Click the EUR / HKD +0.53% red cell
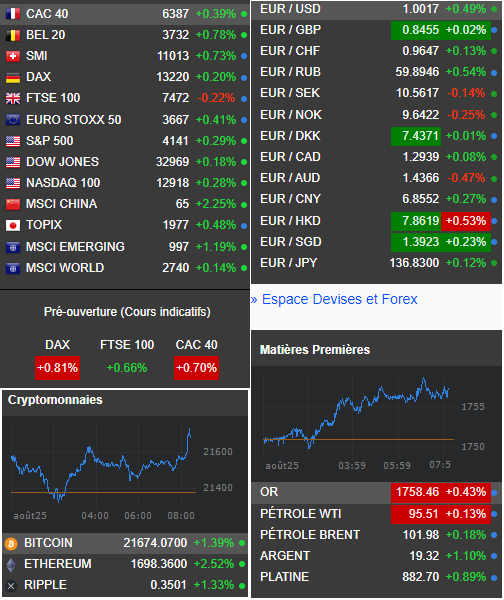504x600 pixels. coord(466,221)
